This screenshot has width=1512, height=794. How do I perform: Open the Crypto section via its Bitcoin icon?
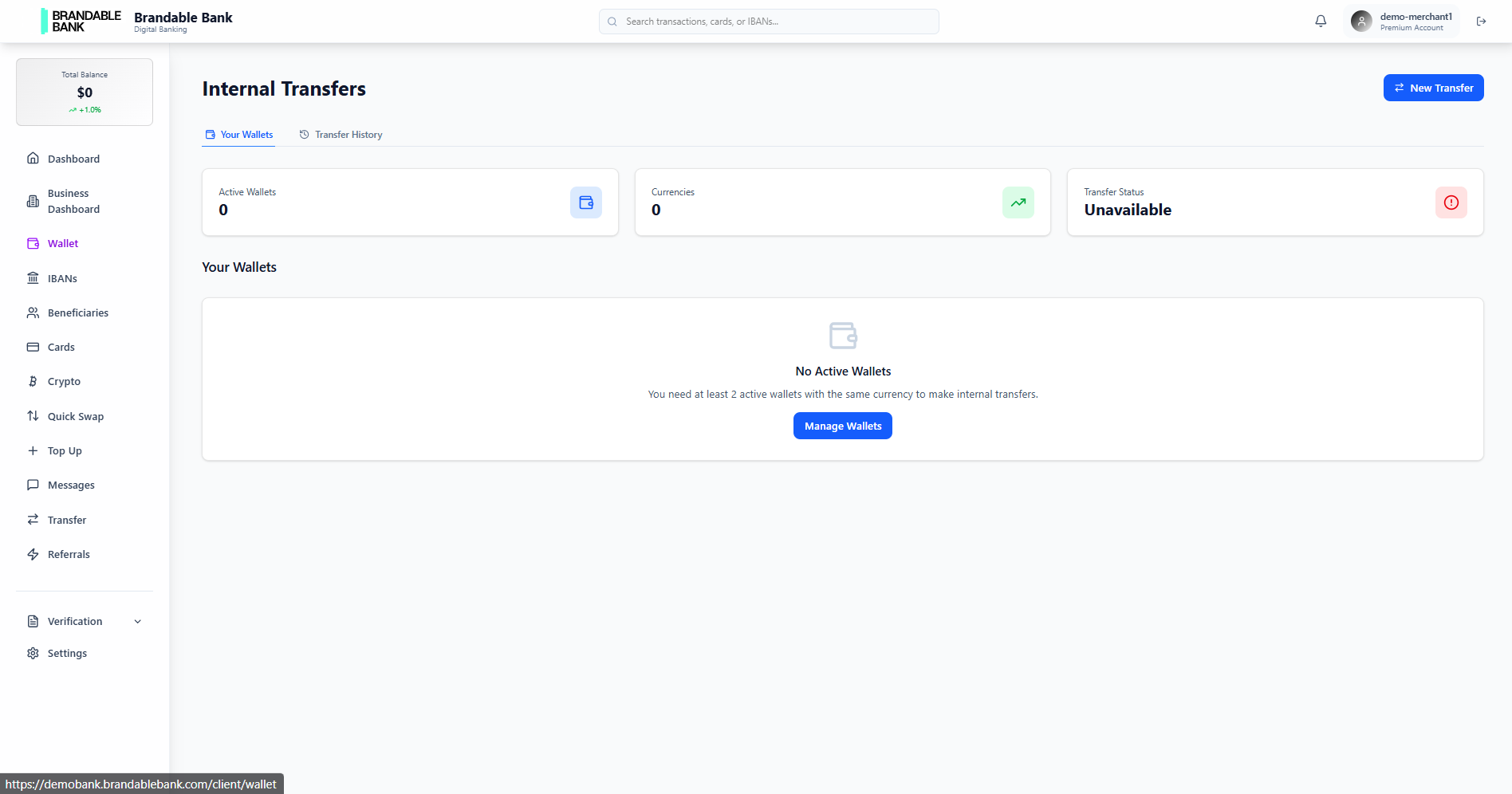click(x=33, y=381)
